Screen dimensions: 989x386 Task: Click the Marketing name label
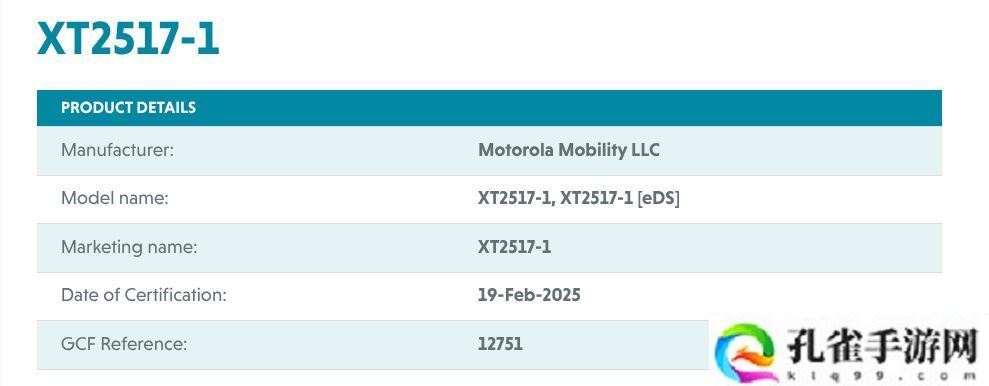coord(129,247)
